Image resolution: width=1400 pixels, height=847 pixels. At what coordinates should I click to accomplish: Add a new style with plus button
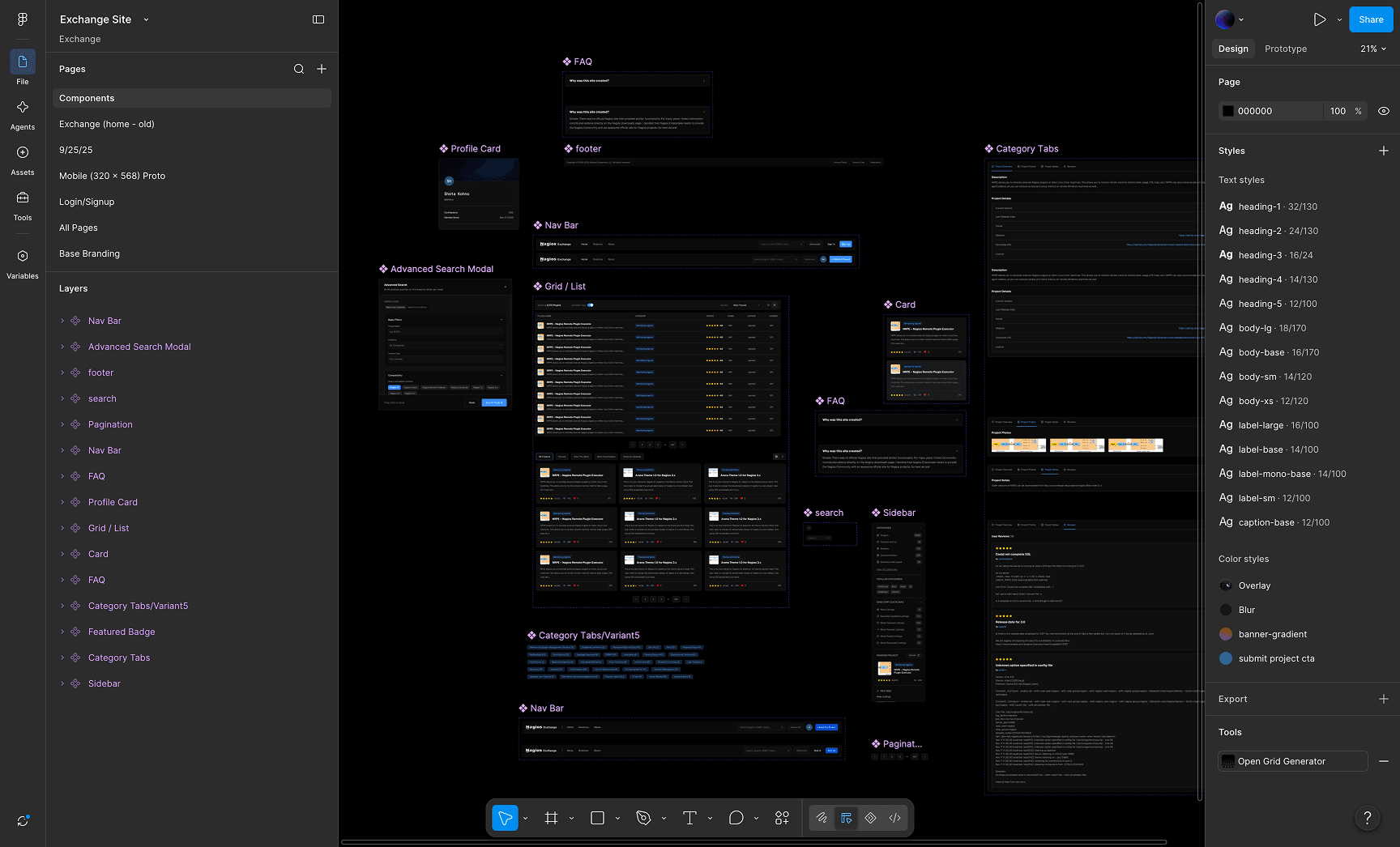point(1384,151)
